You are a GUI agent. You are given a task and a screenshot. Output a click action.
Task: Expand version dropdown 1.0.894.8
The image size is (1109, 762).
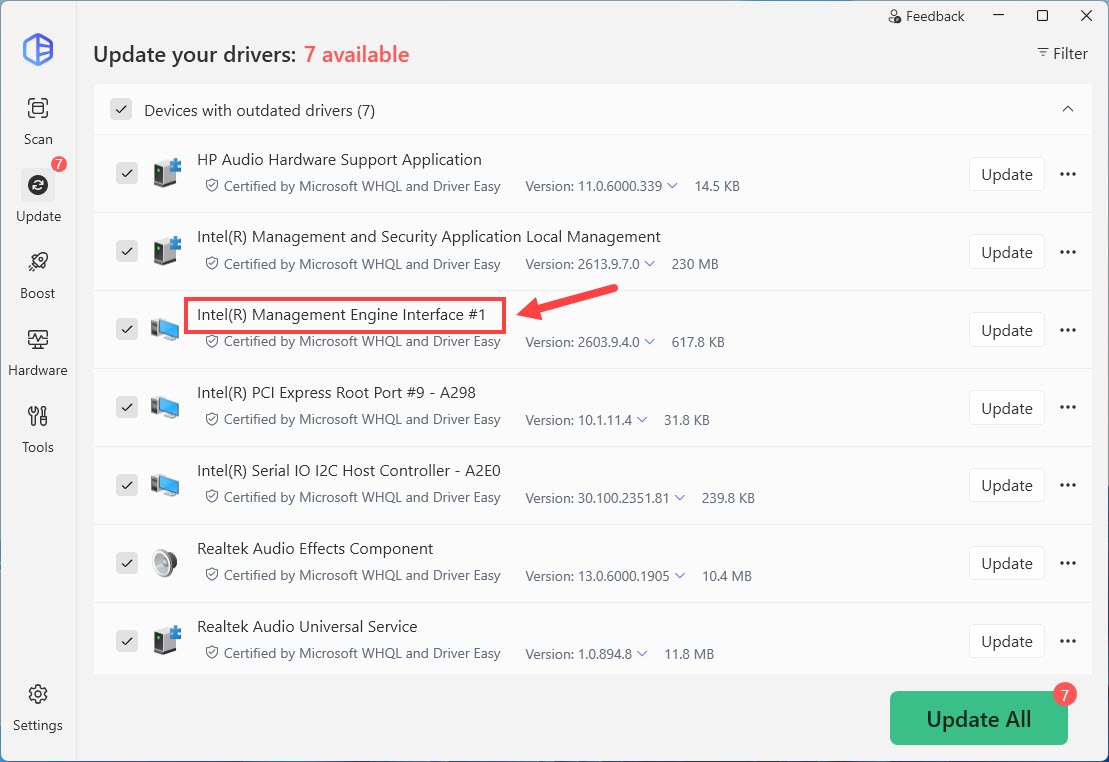(641, 653)
